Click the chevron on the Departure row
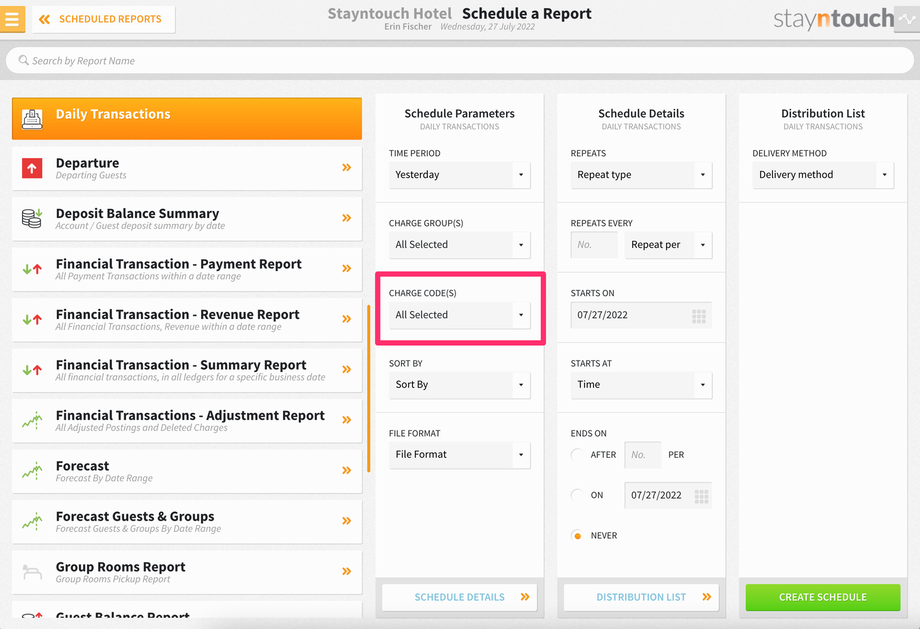Screen dimensions: 920x629 click(x=347, y=167)
